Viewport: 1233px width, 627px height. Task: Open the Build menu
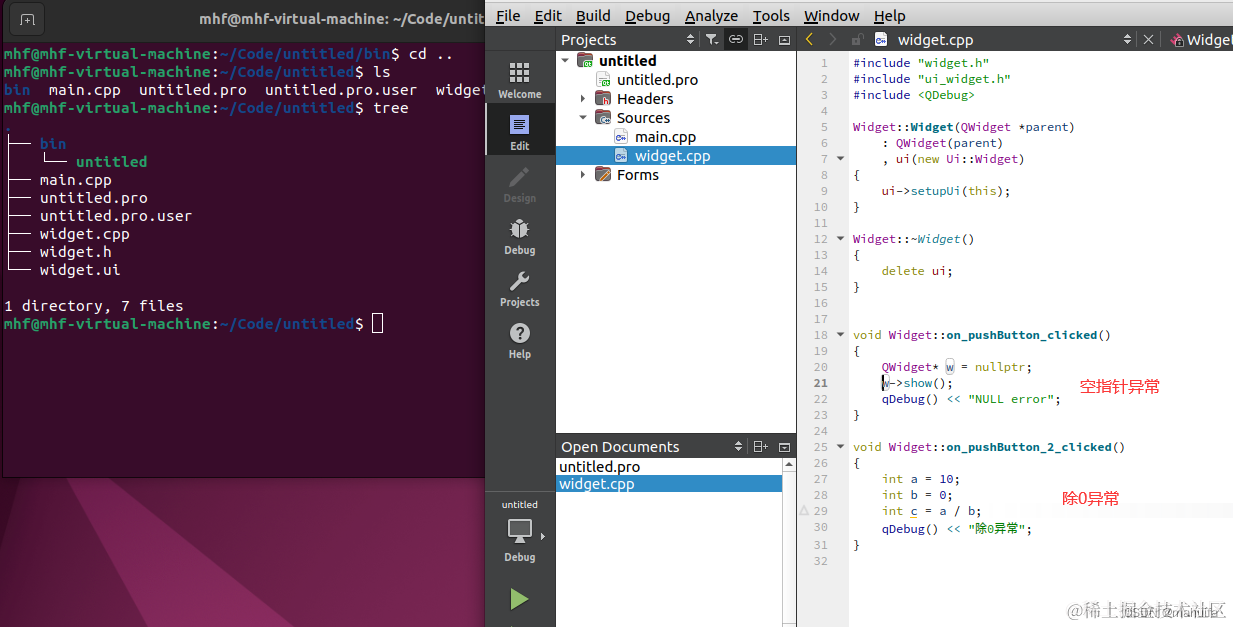593,15
